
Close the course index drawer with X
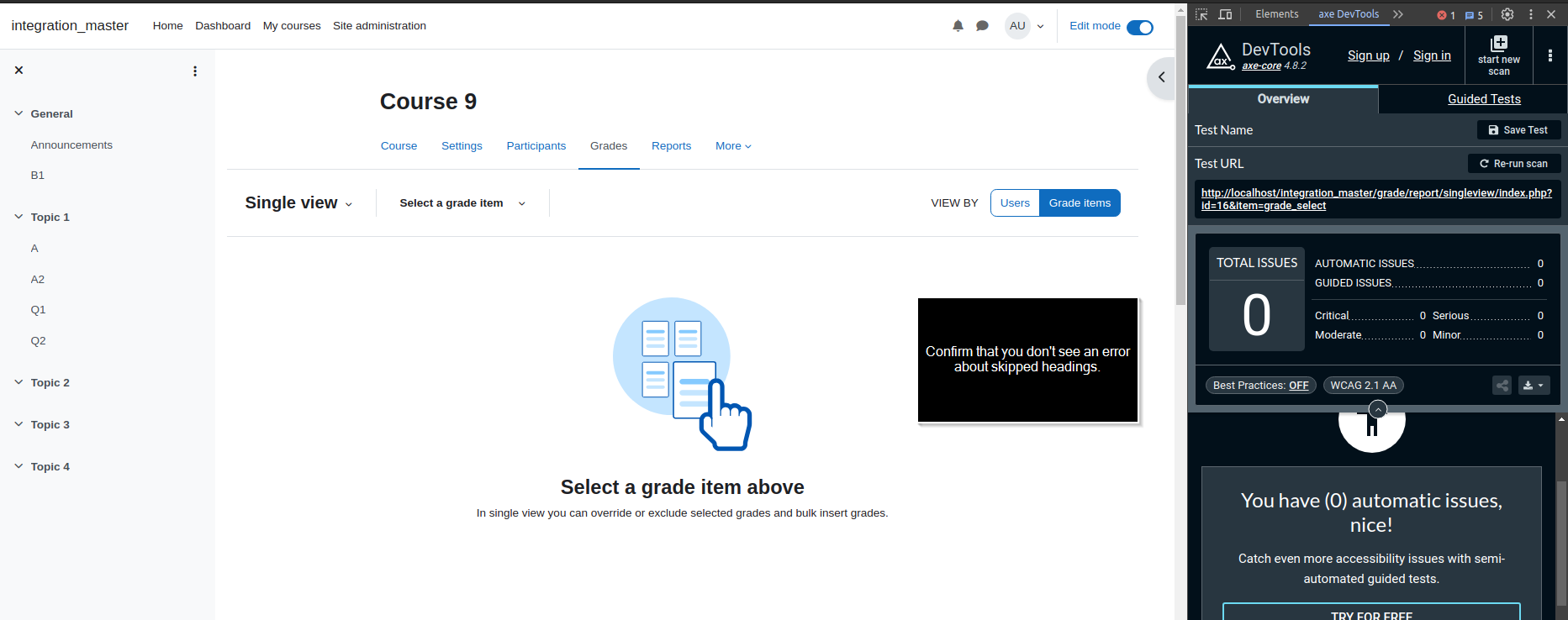pyautogui.click(x=18, y=71)
